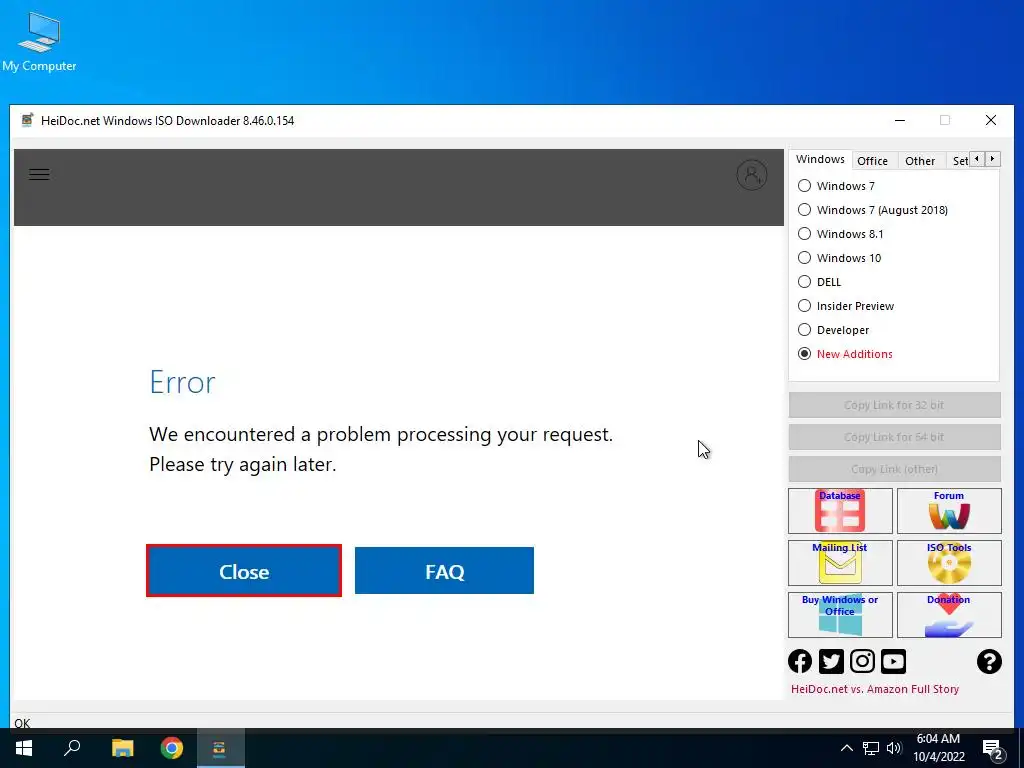The height and width of the screenshot is (768, 1024).
Task: Show hidden system tray icons chevron
Action: [846, 748]
